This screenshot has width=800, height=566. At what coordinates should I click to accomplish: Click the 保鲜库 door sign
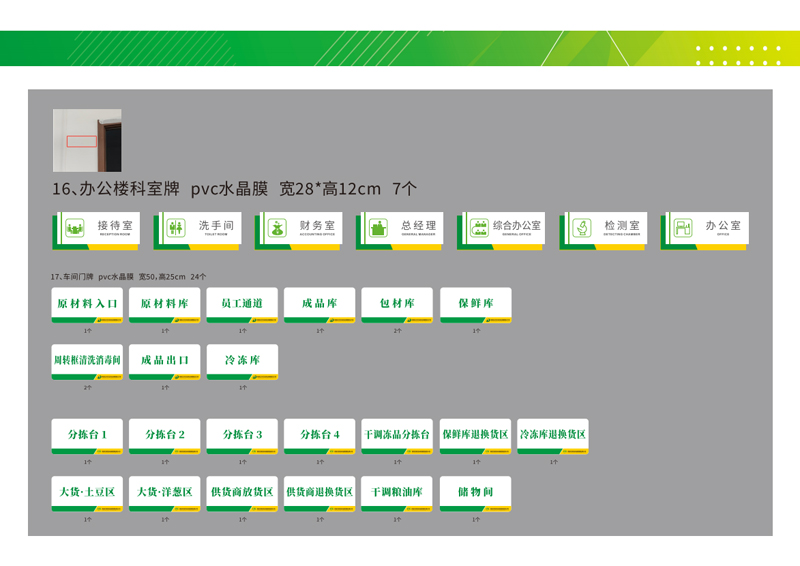(x=476, y=305)
